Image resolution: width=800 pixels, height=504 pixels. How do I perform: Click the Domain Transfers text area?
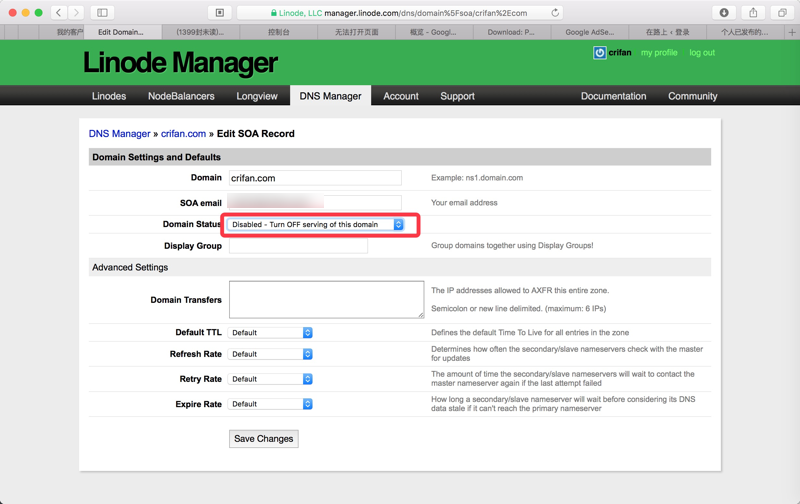point(327,299)
